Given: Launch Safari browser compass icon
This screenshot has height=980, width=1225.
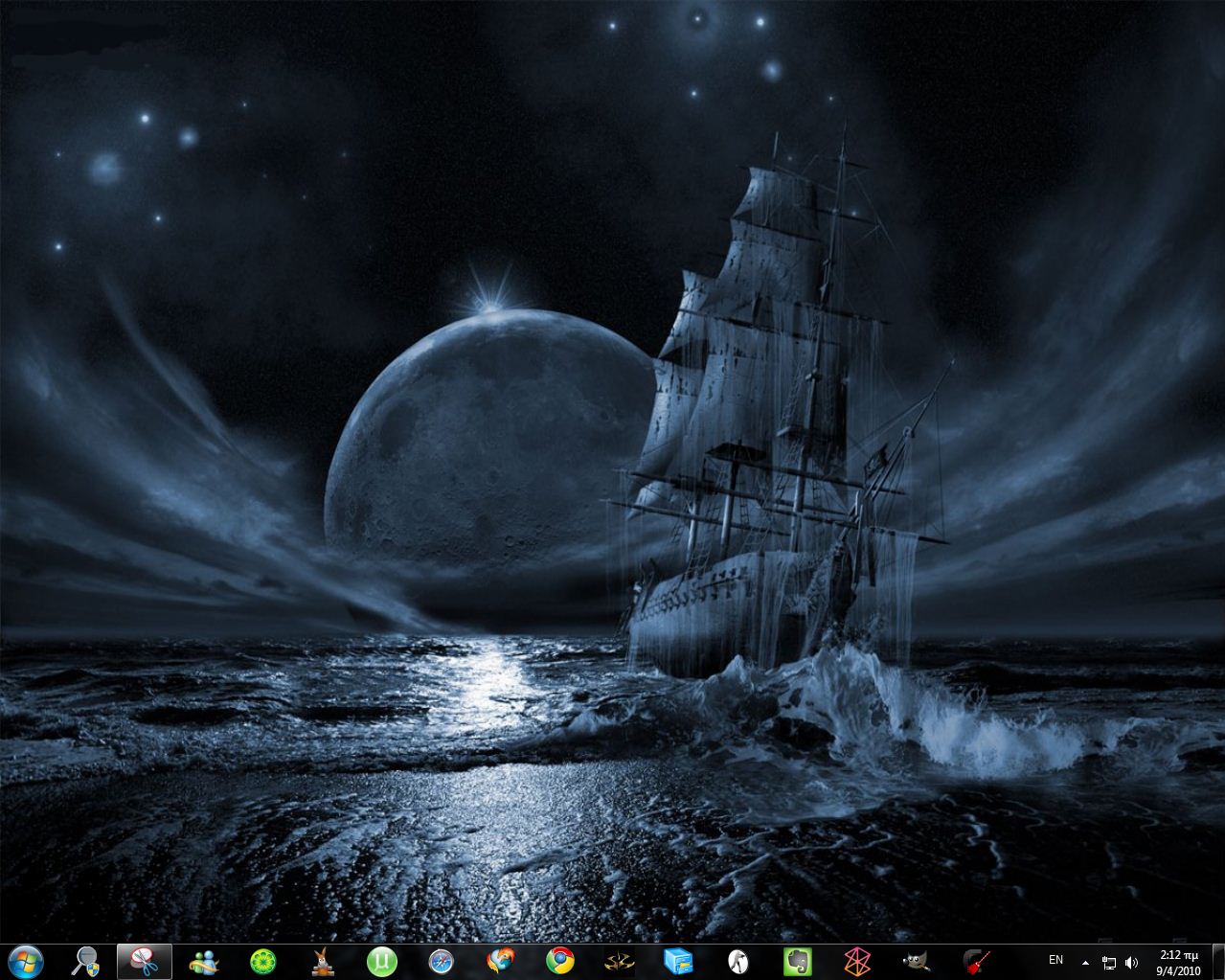Looking at the screenshot, I should [441, 961].
